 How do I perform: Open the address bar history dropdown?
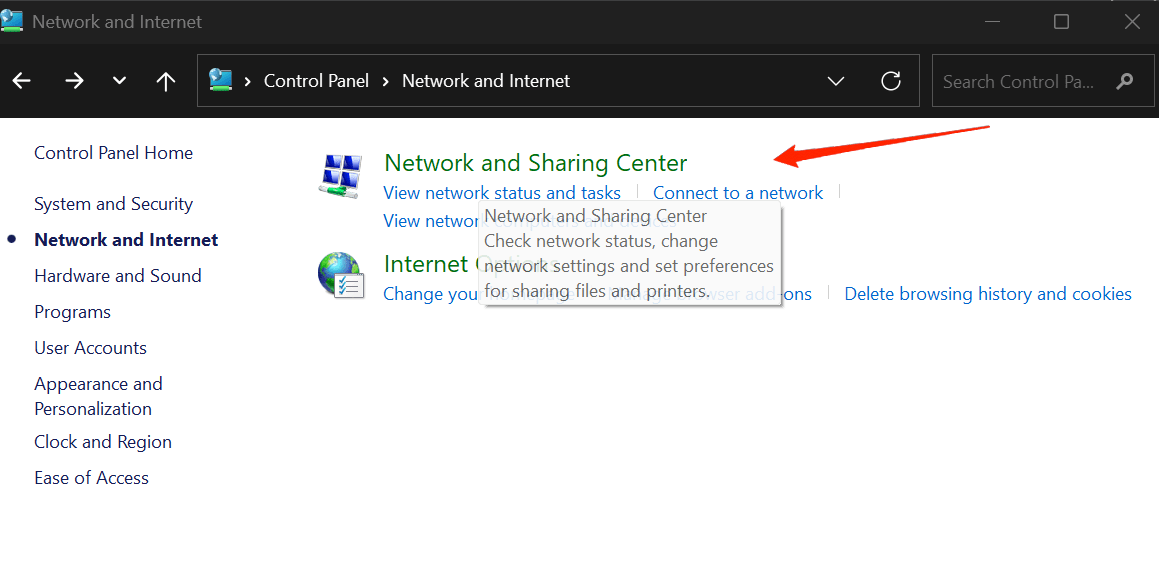tap(835, 80)
